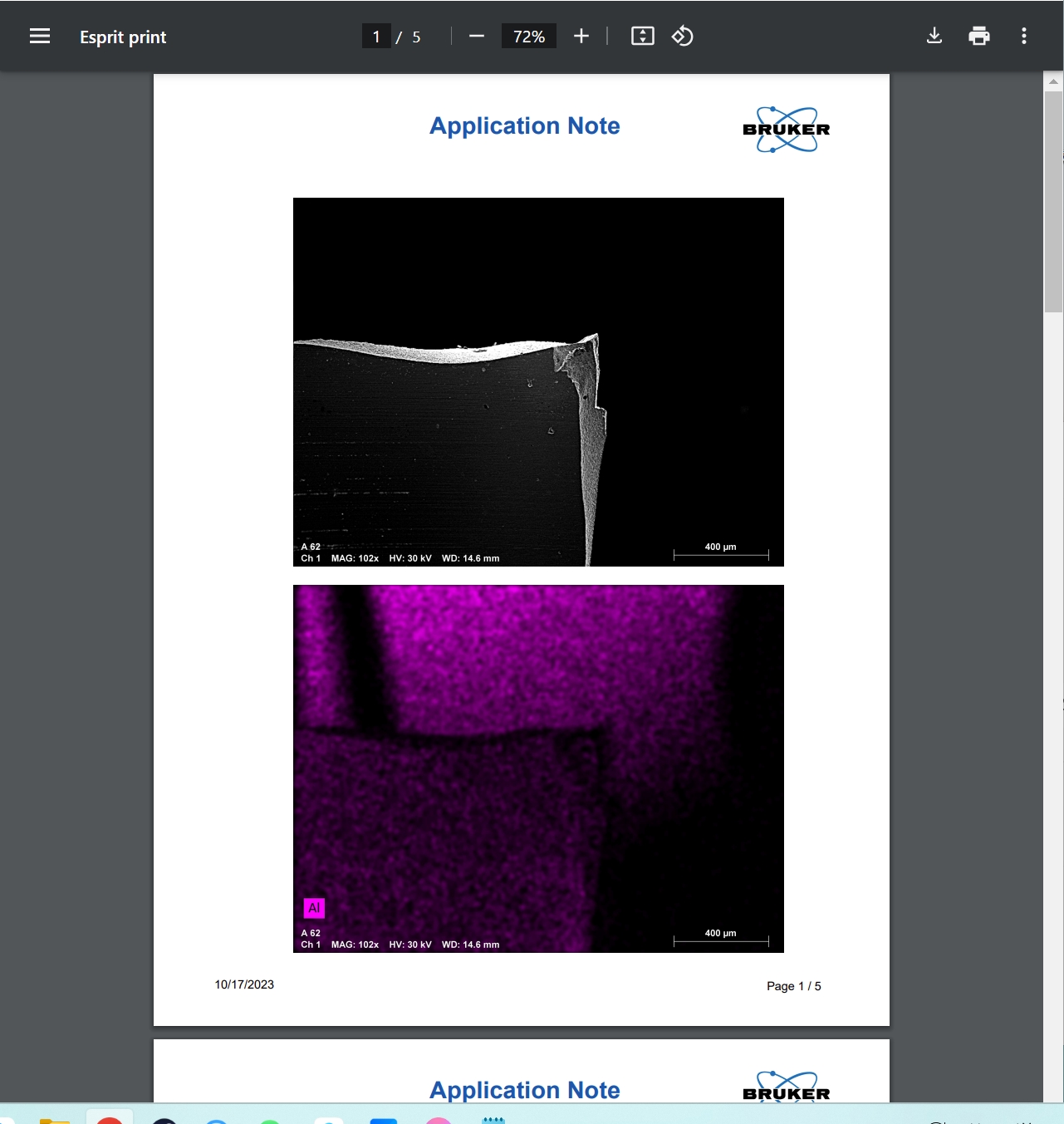The height and width of the screenshot is (1124, 1064).
Task: Click the Esprit print document title
Action: pos(123,37)
